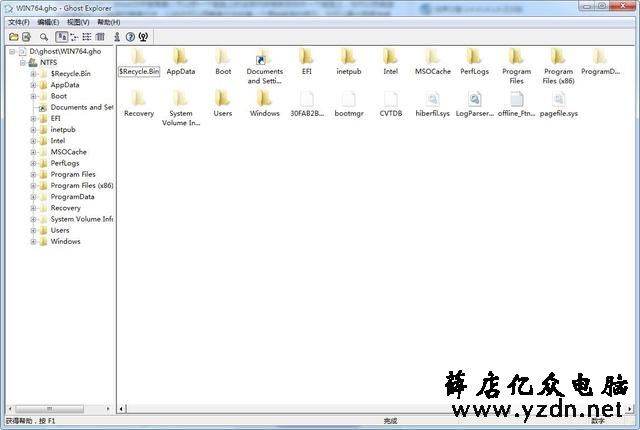640x430 pixels.
Task: Select MSOCache in the tree
Action: [69, 152]
